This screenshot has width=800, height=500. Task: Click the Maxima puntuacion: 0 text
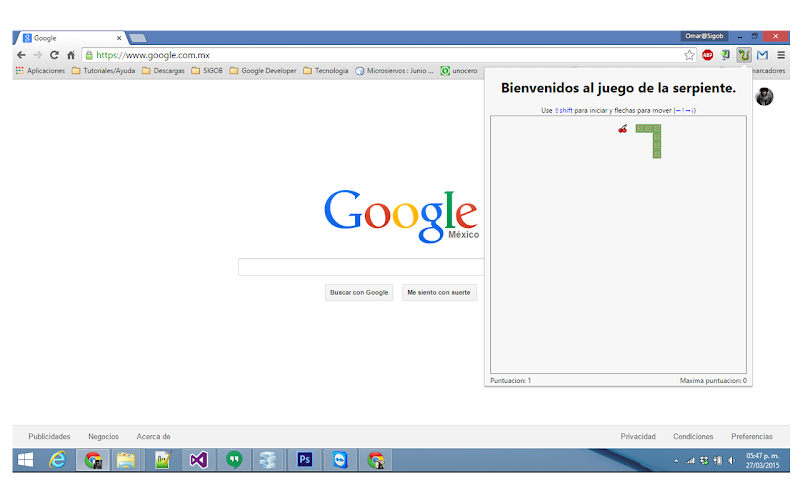coord(713,381)
